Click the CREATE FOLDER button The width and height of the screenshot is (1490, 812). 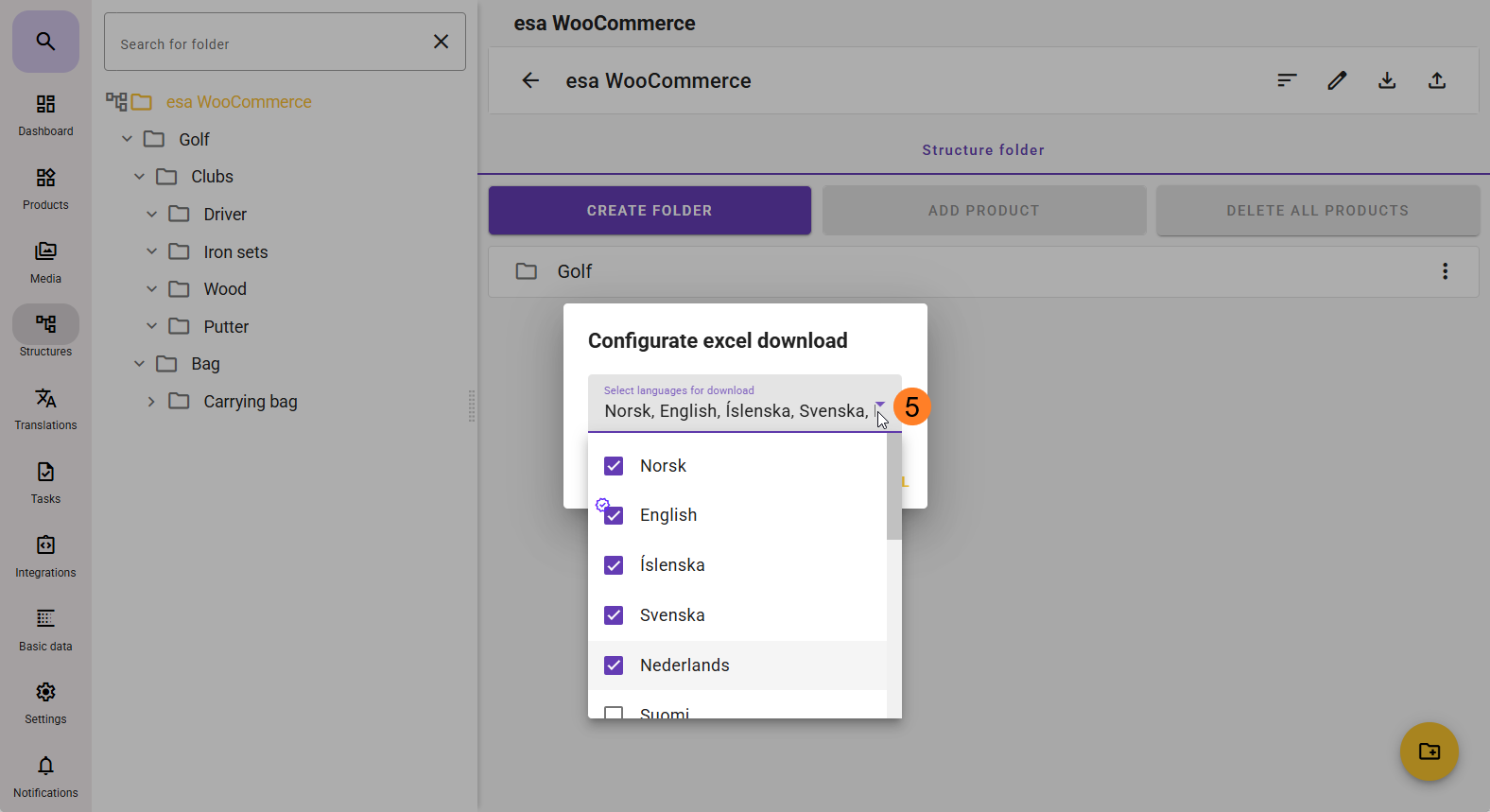tap(650, 211)
